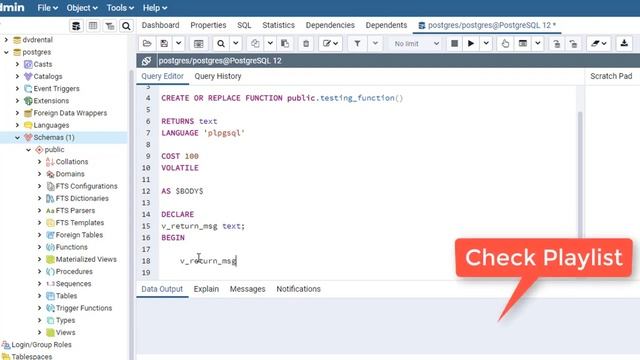Open the File menu
The width and height of the screenshot is (640, 360).
click(x=47, y=8)
